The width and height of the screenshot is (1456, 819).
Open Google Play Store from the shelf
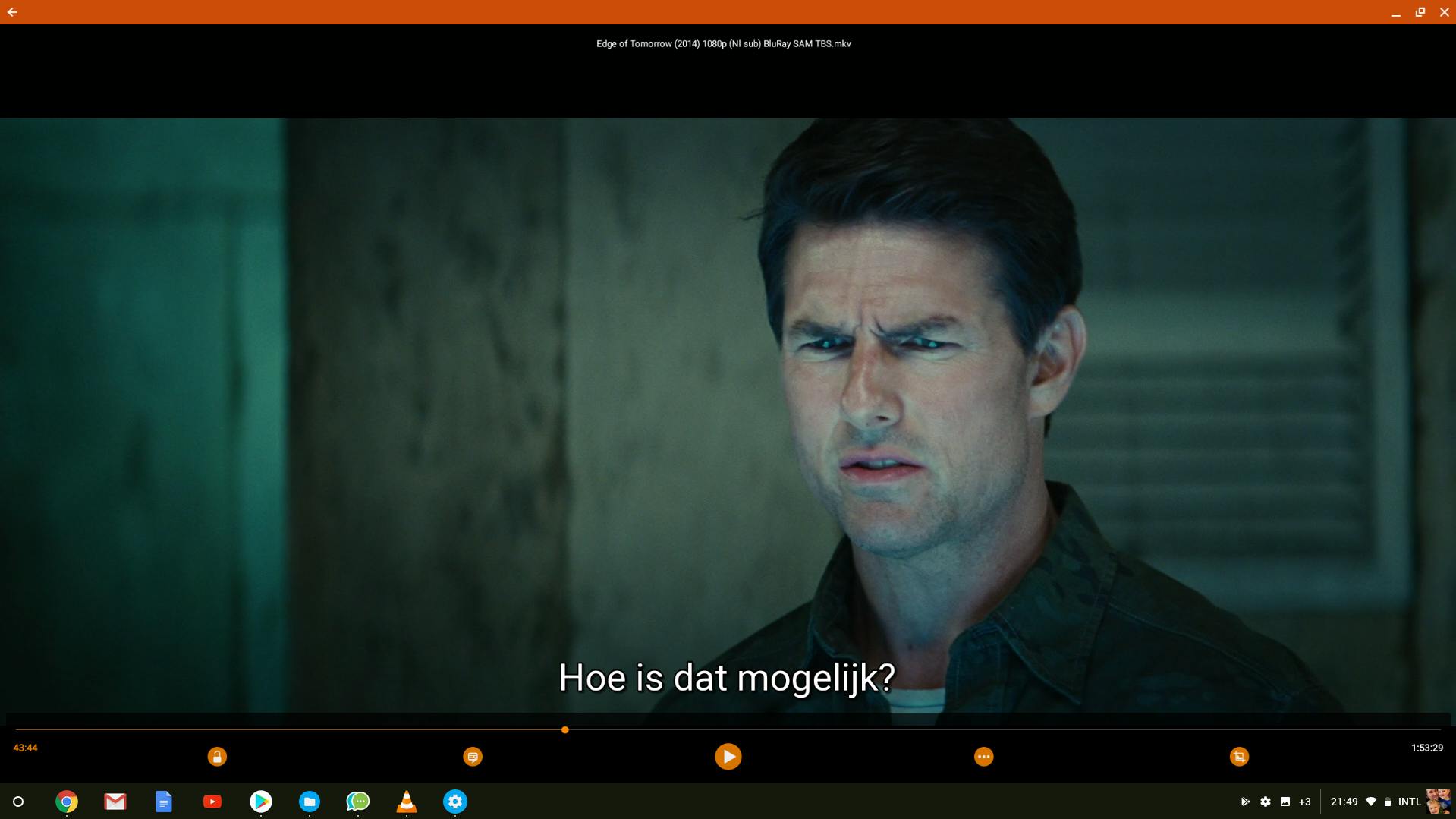[260, 802]
